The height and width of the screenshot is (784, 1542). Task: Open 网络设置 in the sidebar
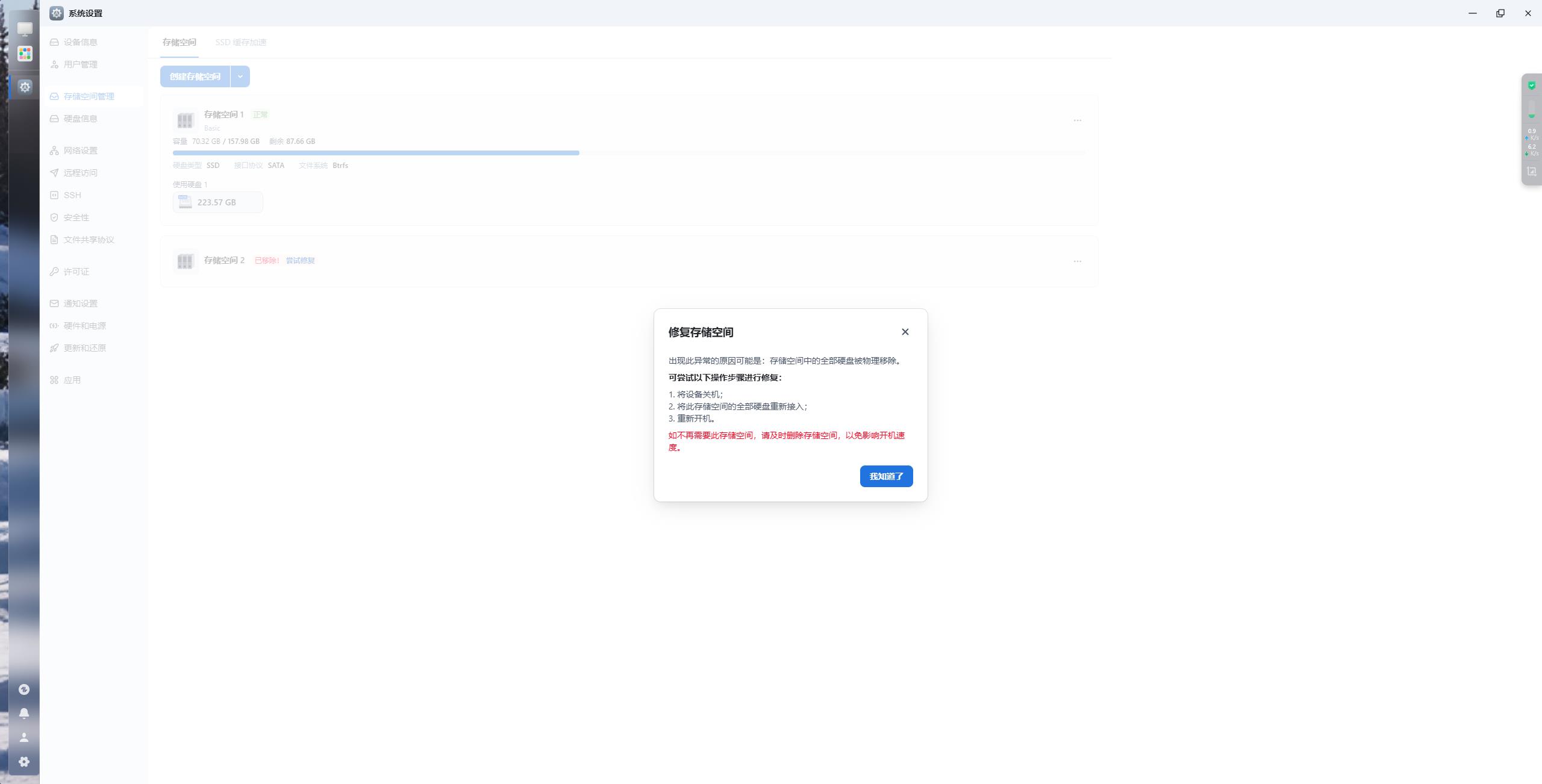click(x=80, y=151)
